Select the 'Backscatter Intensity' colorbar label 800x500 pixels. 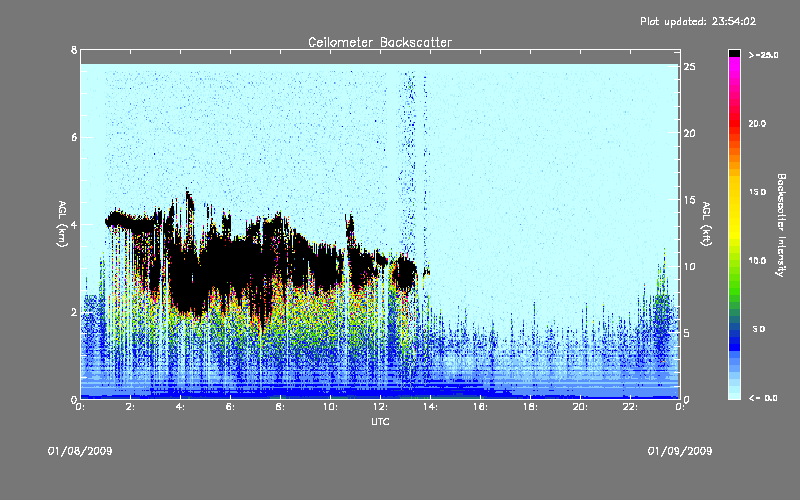(781, 225)
